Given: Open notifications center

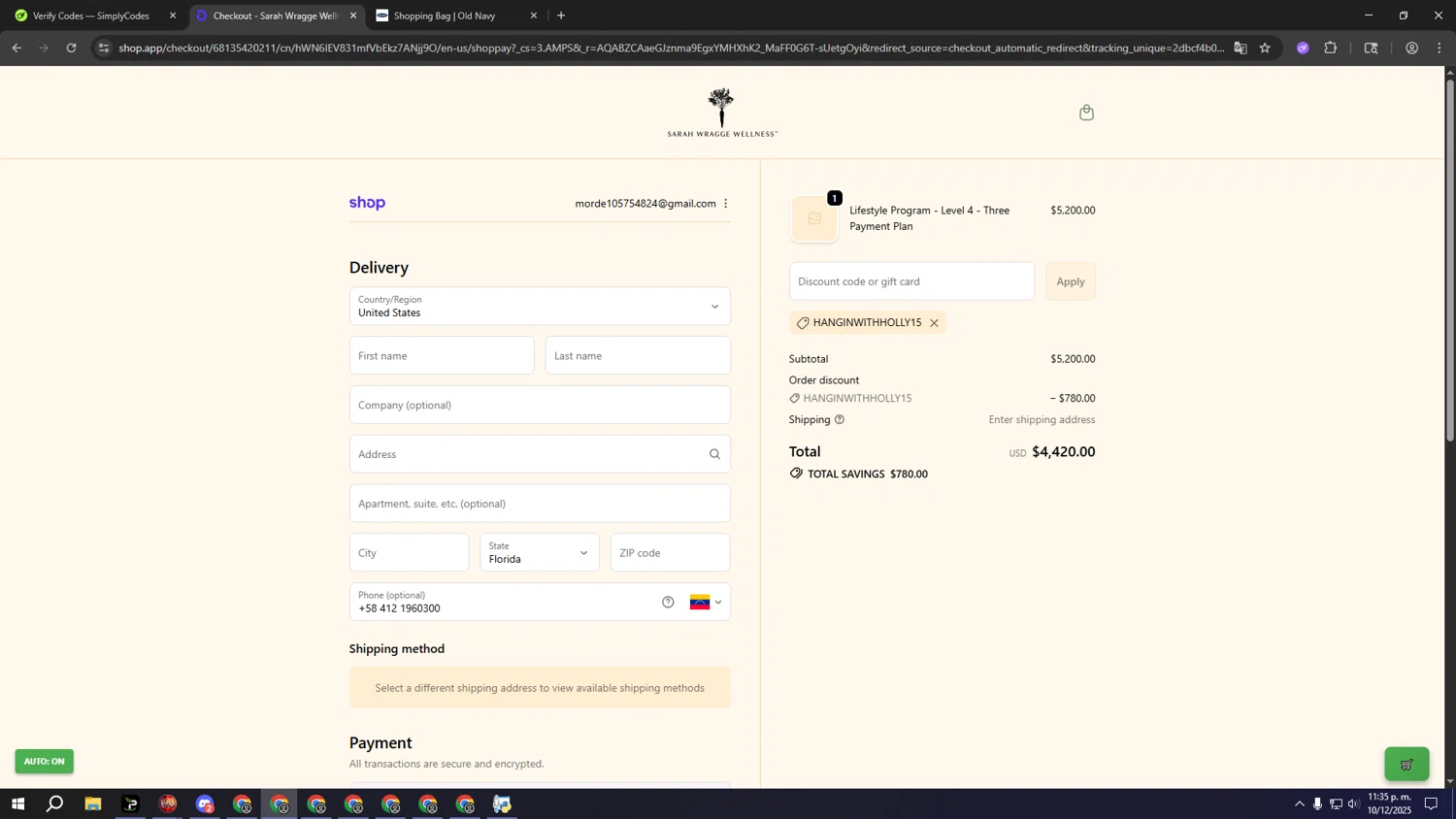Looking at the screenshot, I should (x=1431, y=803).
